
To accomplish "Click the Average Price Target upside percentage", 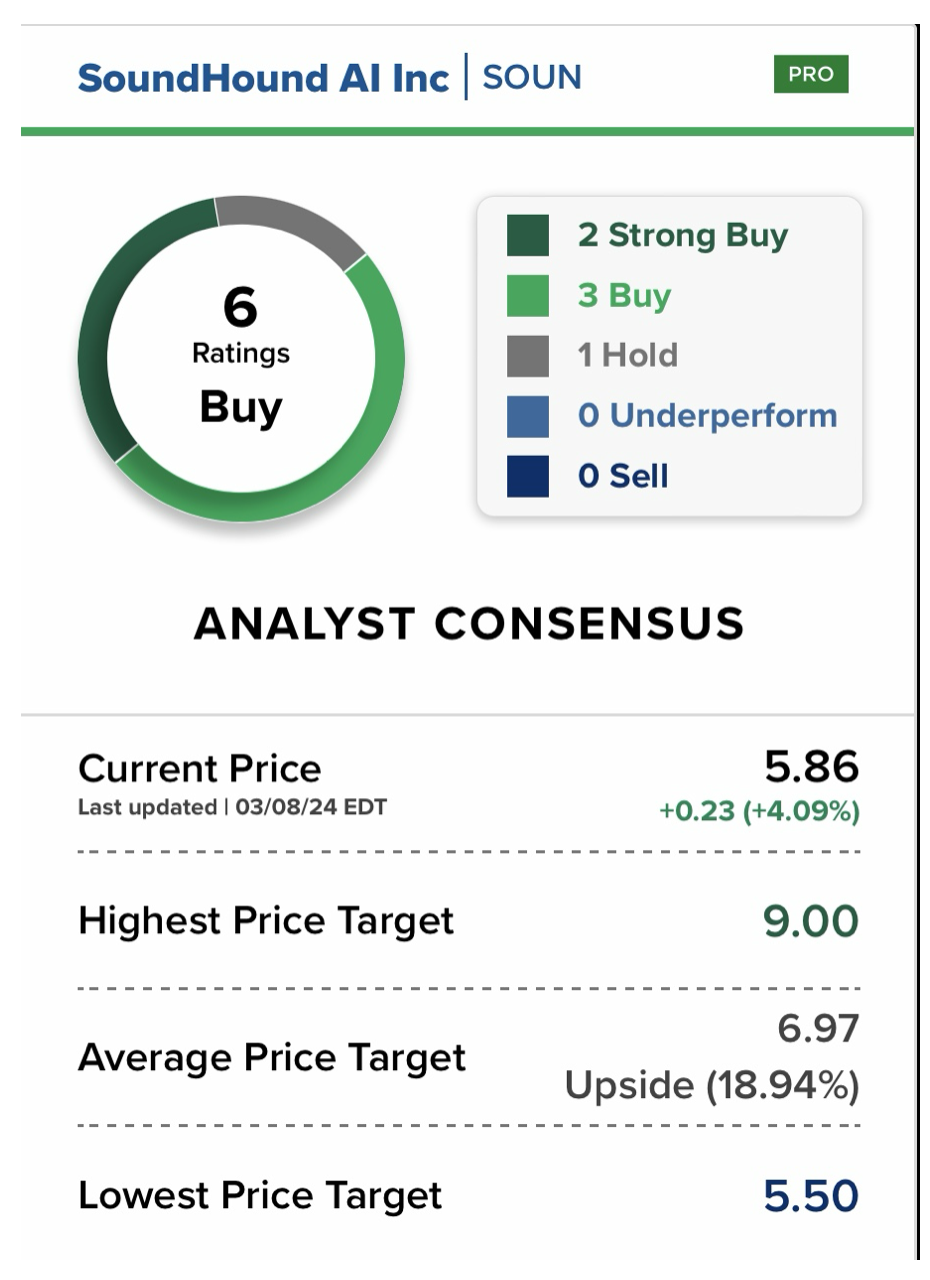I will click(711, 1086).
